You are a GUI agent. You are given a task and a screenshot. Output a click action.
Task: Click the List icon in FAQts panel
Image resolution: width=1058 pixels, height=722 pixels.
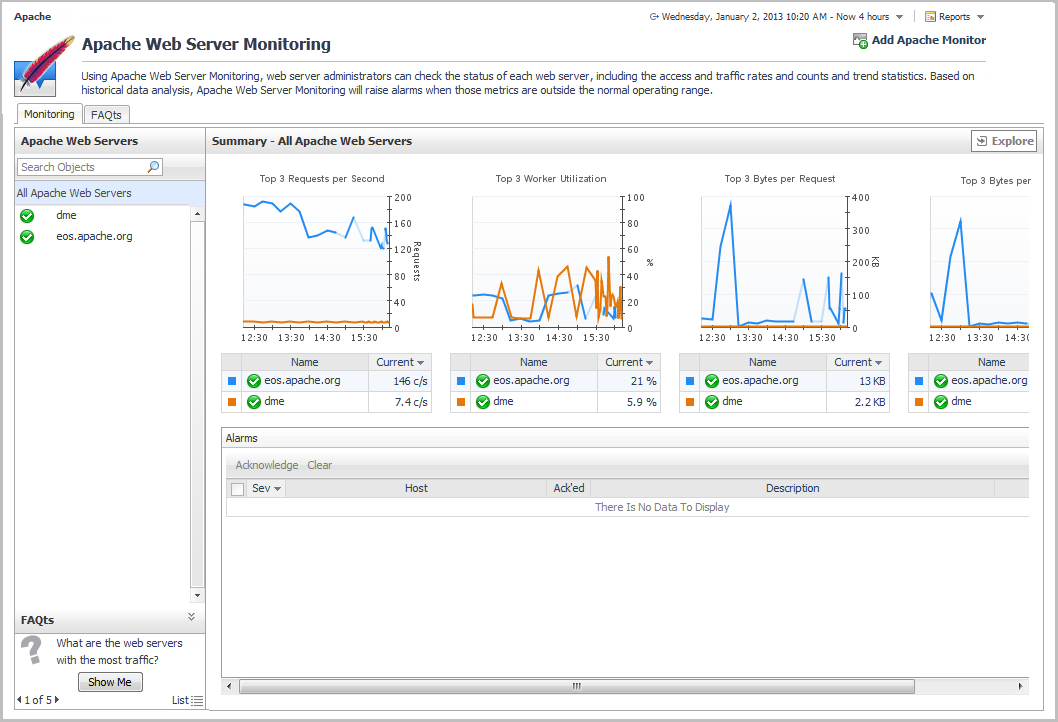click(x=197, y=701)
